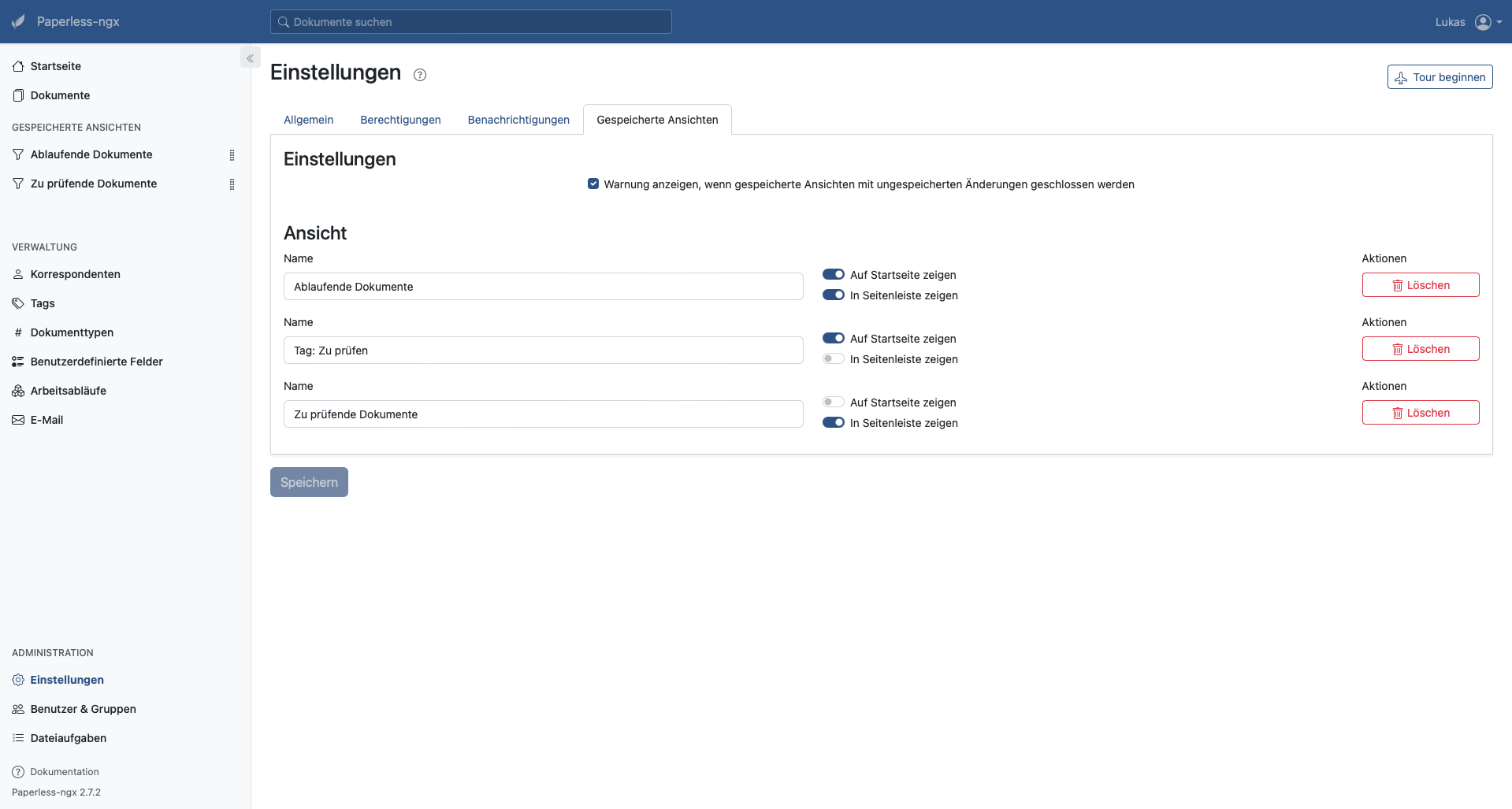This screenshot has height=809, width=1512.
Task: Start the tour via Tour beginnen
Action: (1440, 76)
